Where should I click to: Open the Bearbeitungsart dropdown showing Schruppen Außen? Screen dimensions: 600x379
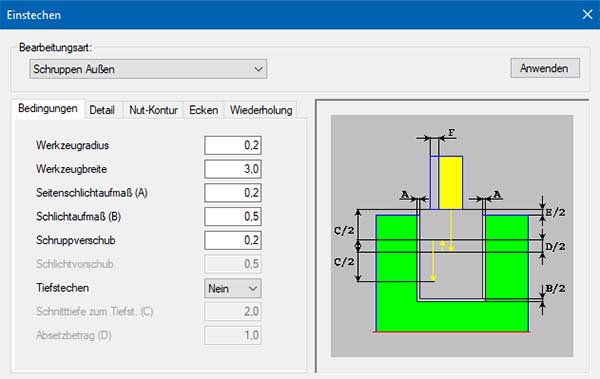(148, 69)
